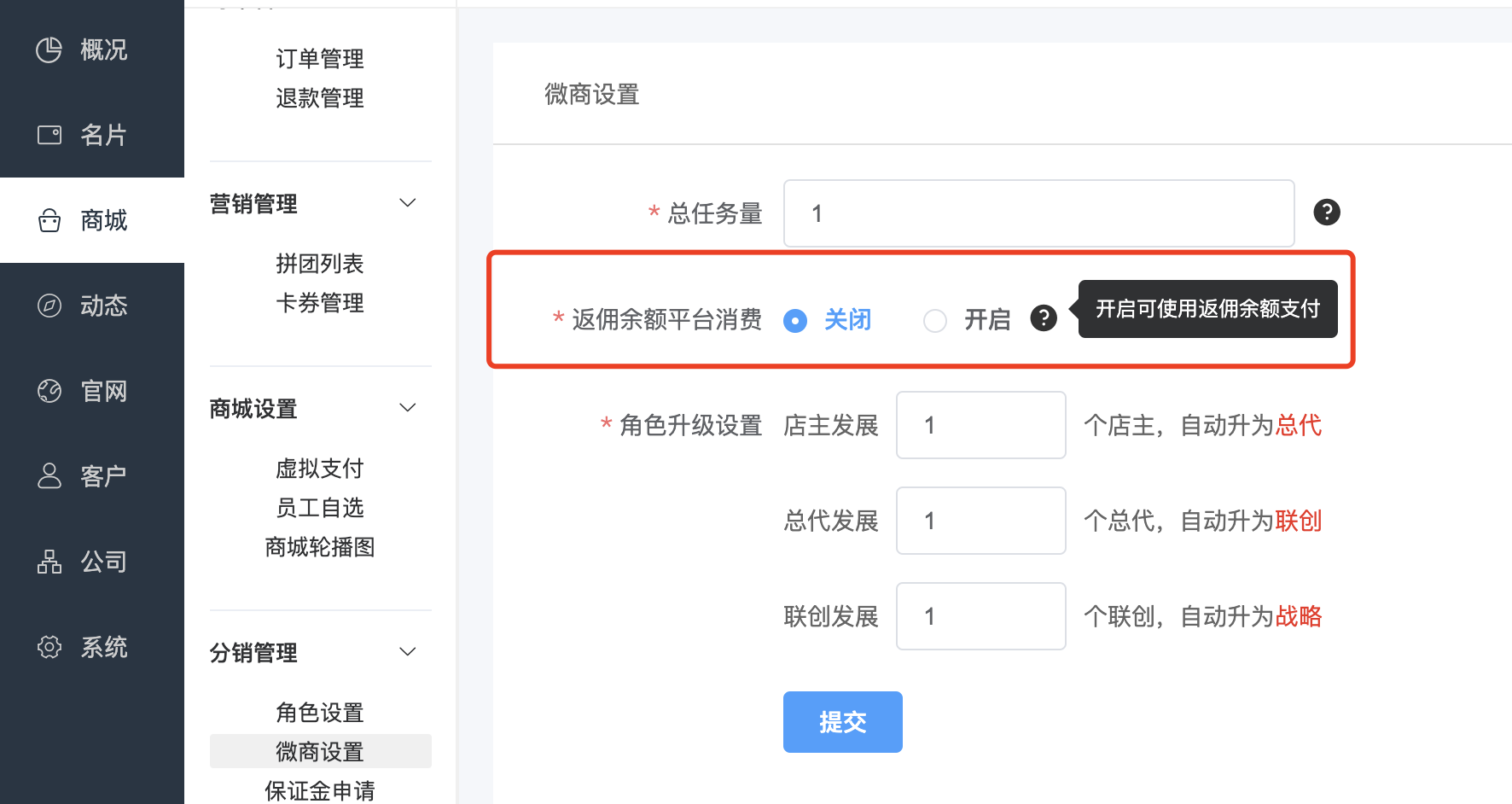1512x804 pixels.
Task: Go to 官网 in main navigation
Action: (92, 391)
